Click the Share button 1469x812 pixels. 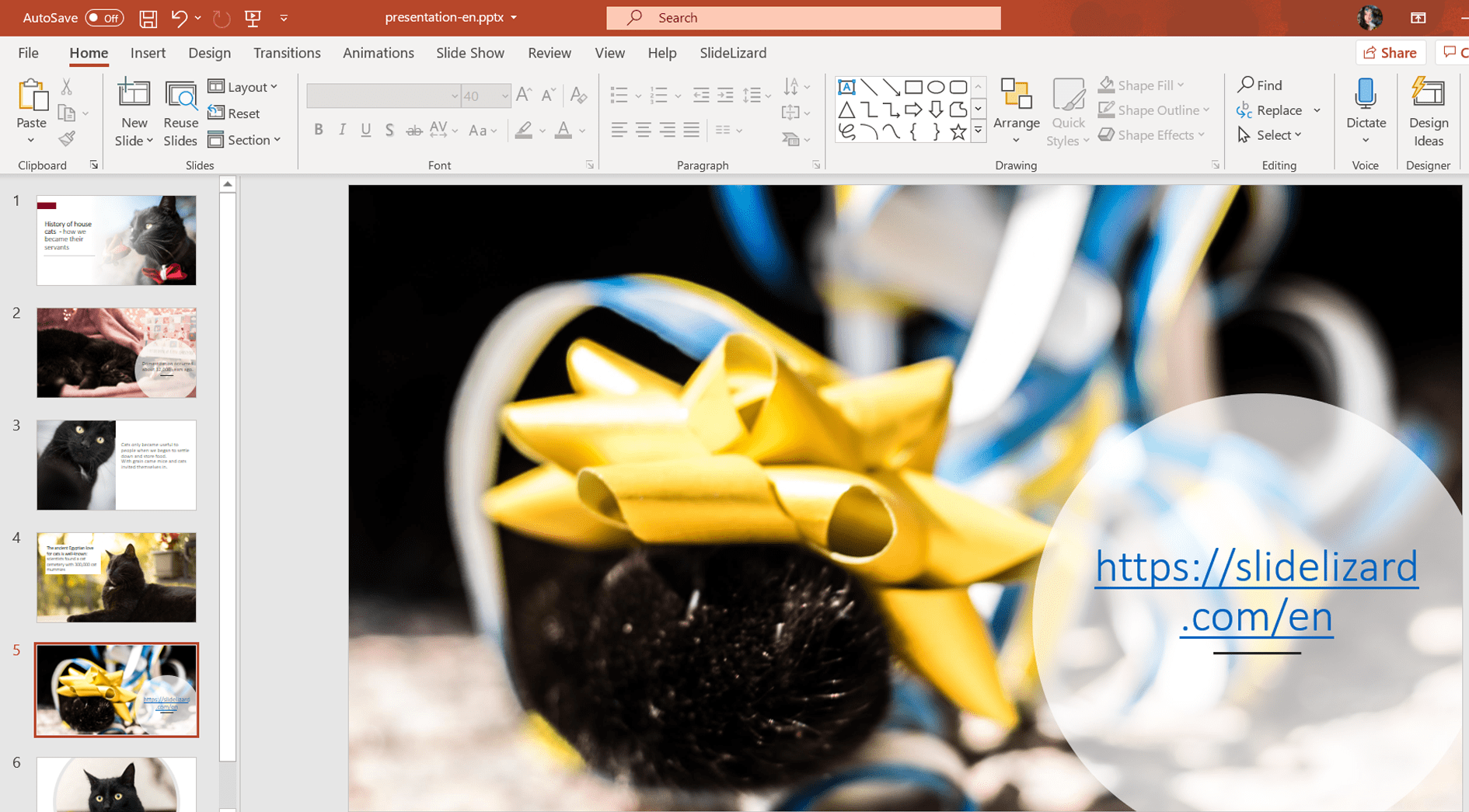click(x=1390, y=53)
